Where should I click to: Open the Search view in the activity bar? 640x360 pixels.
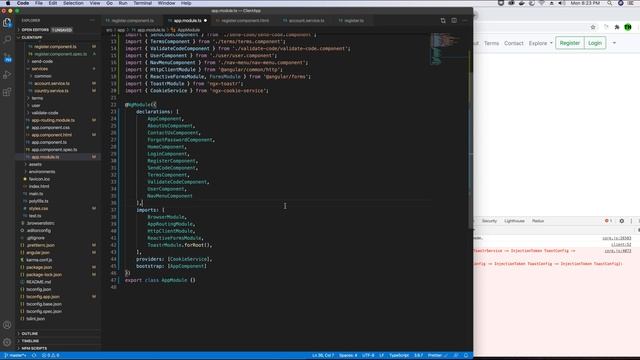(7, 40)
